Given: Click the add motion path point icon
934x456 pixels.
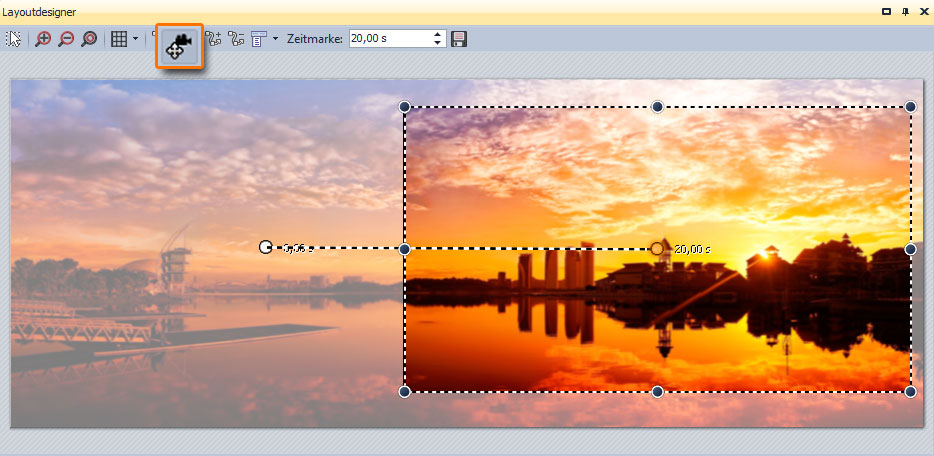Looking at the screenshot, I should pyautogui.click(x=213, y=39).
